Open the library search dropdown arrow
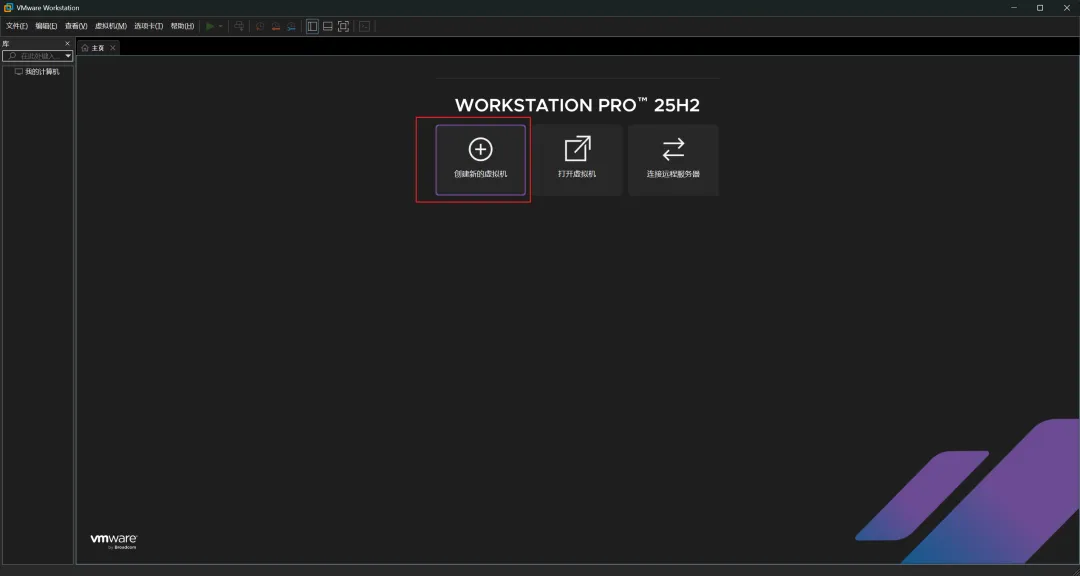The width and height of the screenshot is (1080, 576). (x=68, y=56)
